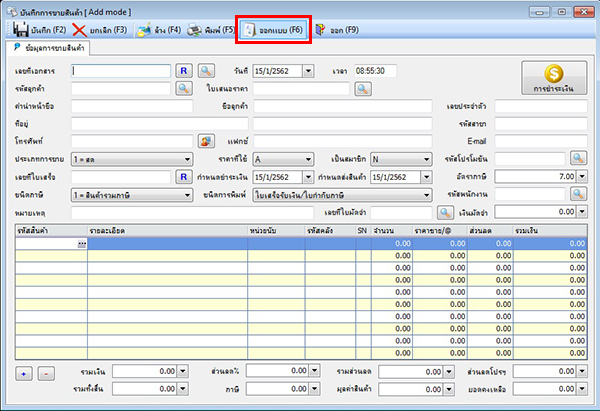Screen dimensions: 600x411
Task: Open the tax amount dropdown arrow
Action: point(315,389)
